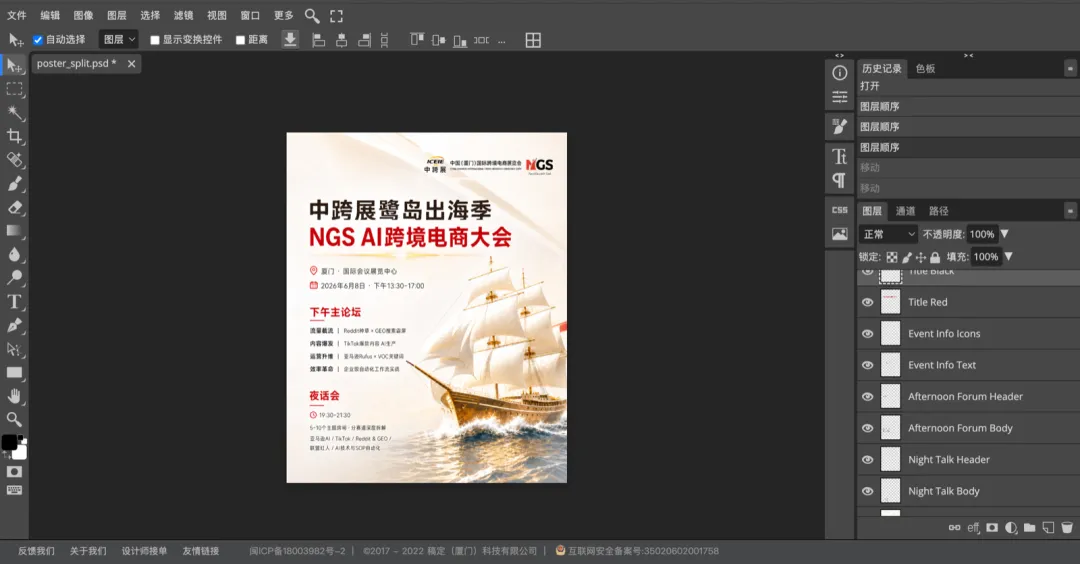Open the 图层 auto-select target dropdown
The width and height of the screenshot is (1080, 564).
point(118,40)
